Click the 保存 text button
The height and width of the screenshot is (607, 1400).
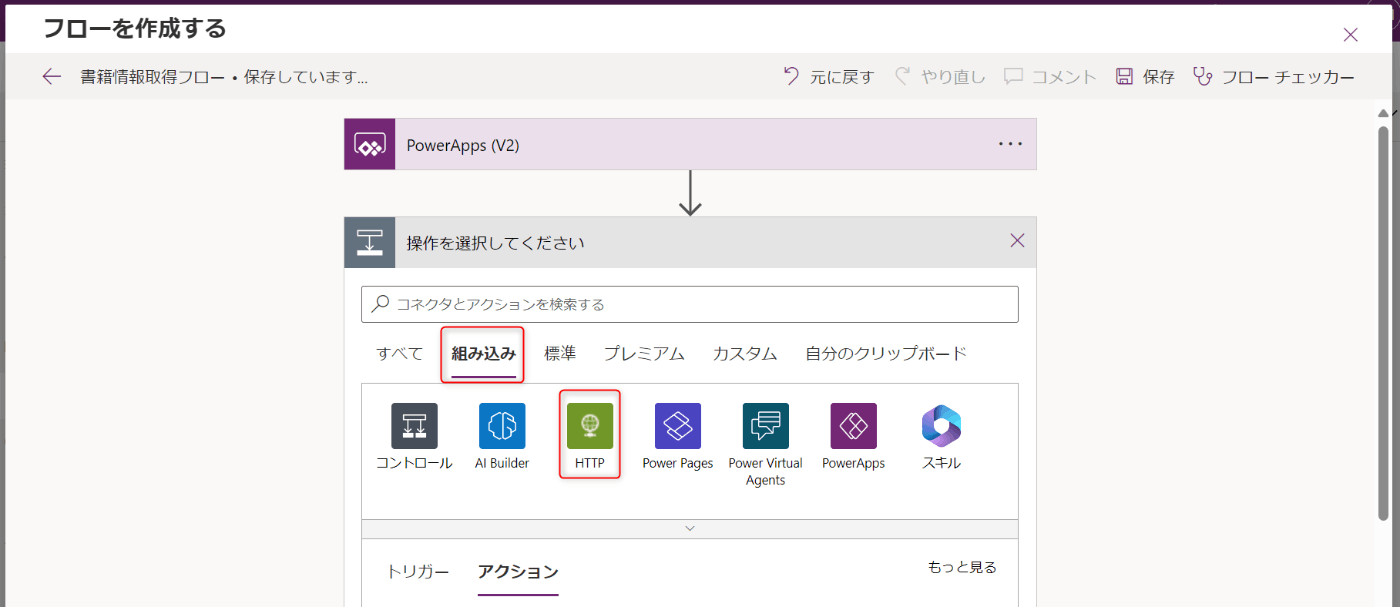click(1159, 77)
